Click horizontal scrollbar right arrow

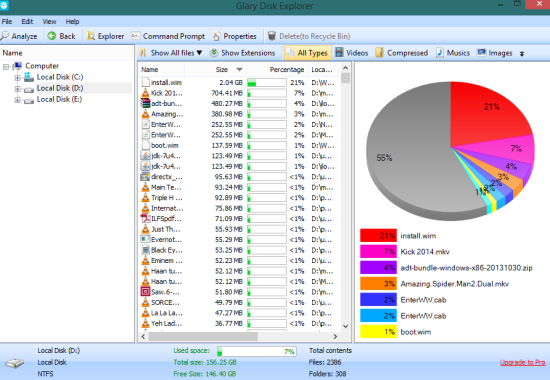[x=335, y=336]
